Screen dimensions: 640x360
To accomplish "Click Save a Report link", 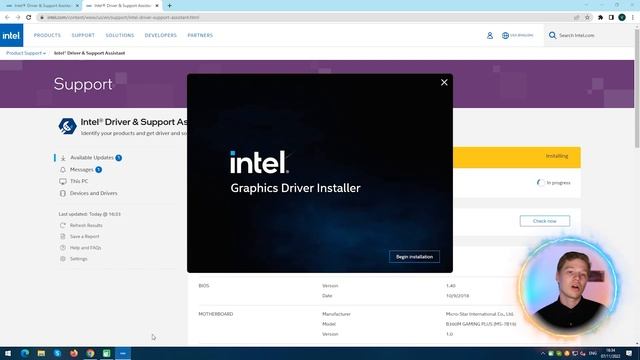I will [84, 236].
